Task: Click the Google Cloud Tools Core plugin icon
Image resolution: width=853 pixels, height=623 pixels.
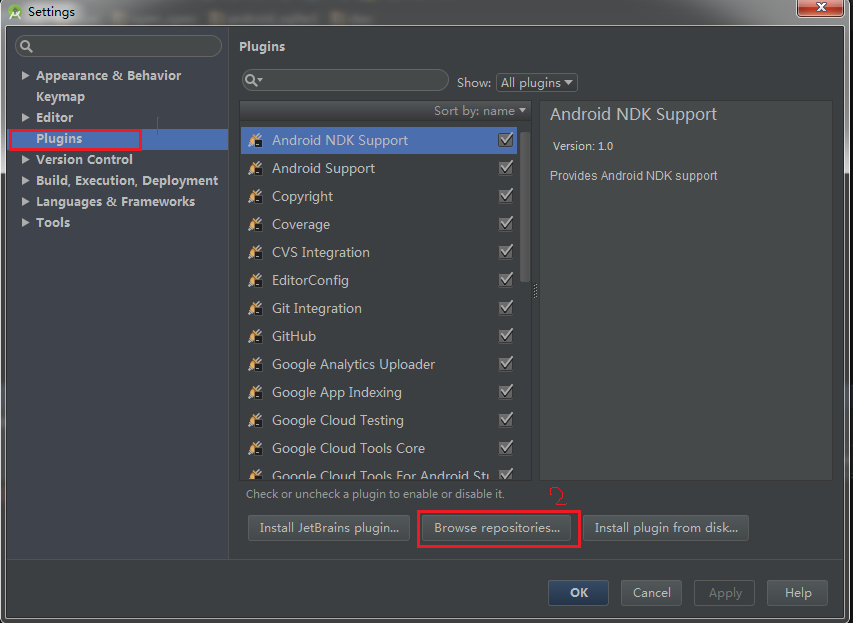Action: [255, 448]
